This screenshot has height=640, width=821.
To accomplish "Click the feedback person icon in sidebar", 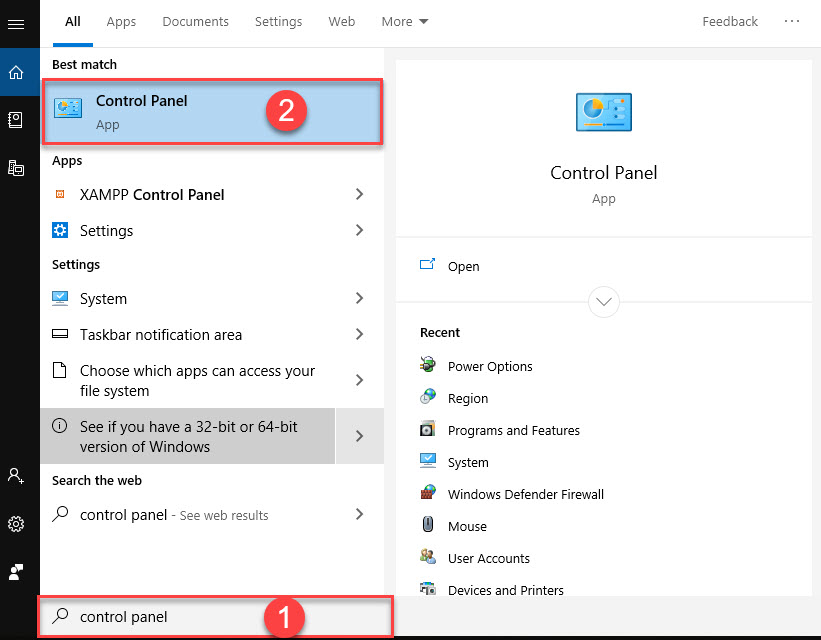I will [x=16, y=571].
